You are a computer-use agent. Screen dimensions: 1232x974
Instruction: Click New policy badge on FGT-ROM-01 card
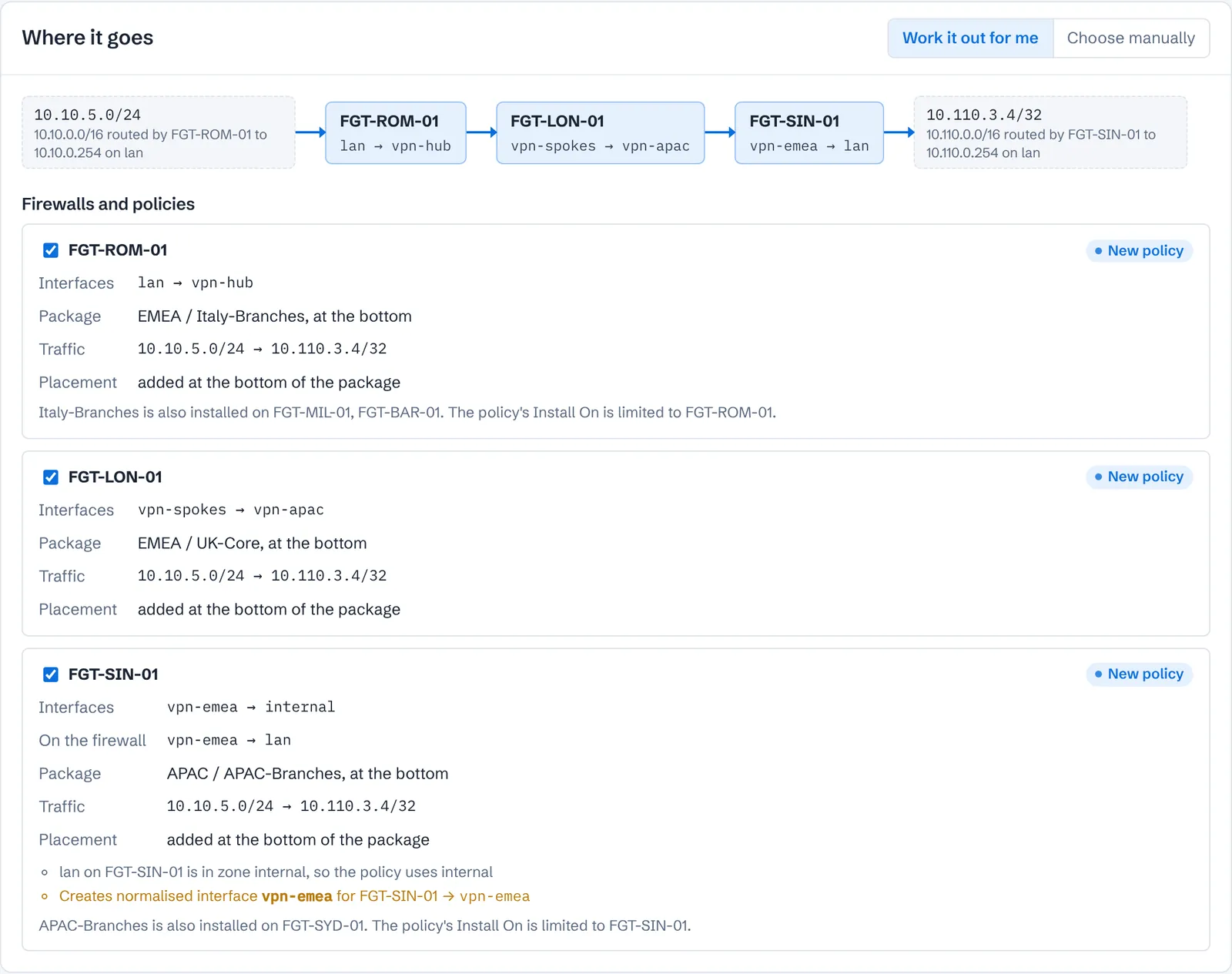[1140, 251]
